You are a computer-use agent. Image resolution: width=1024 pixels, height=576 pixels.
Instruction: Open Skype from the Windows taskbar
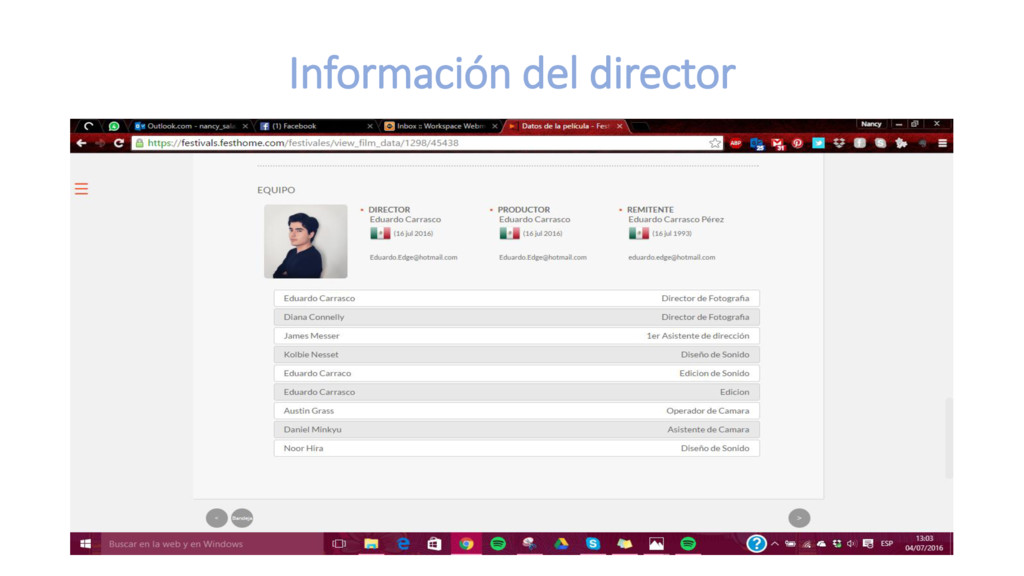[x=593, y=544]
